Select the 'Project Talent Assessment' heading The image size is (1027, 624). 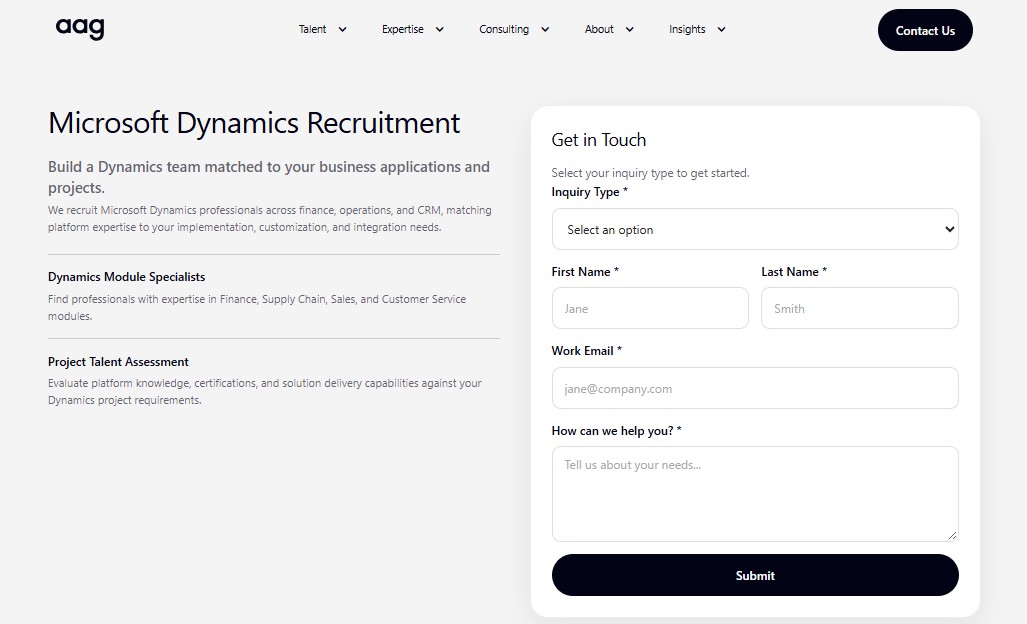coord(118,362)
